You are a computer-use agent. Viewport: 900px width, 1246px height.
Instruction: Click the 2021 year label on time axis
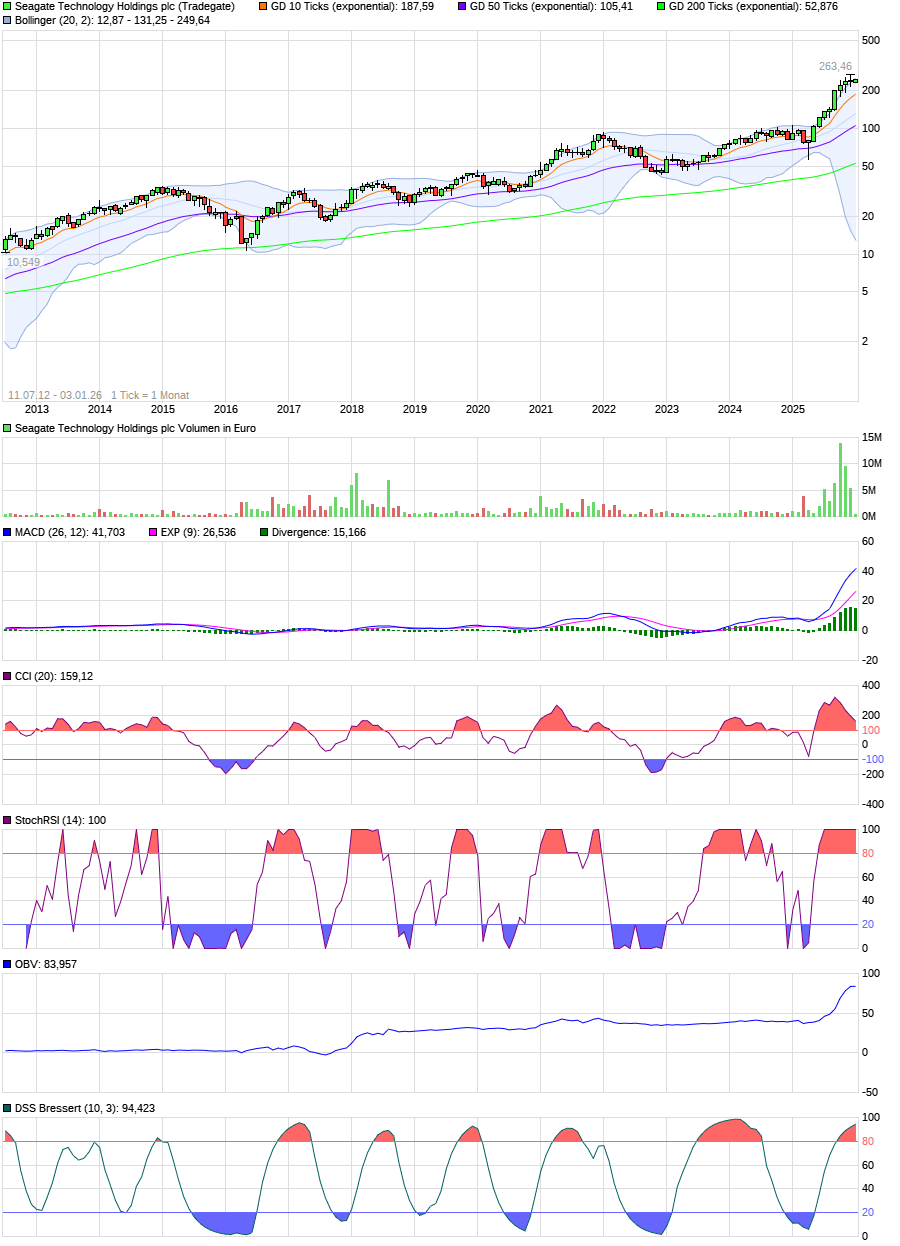[540, 409]
